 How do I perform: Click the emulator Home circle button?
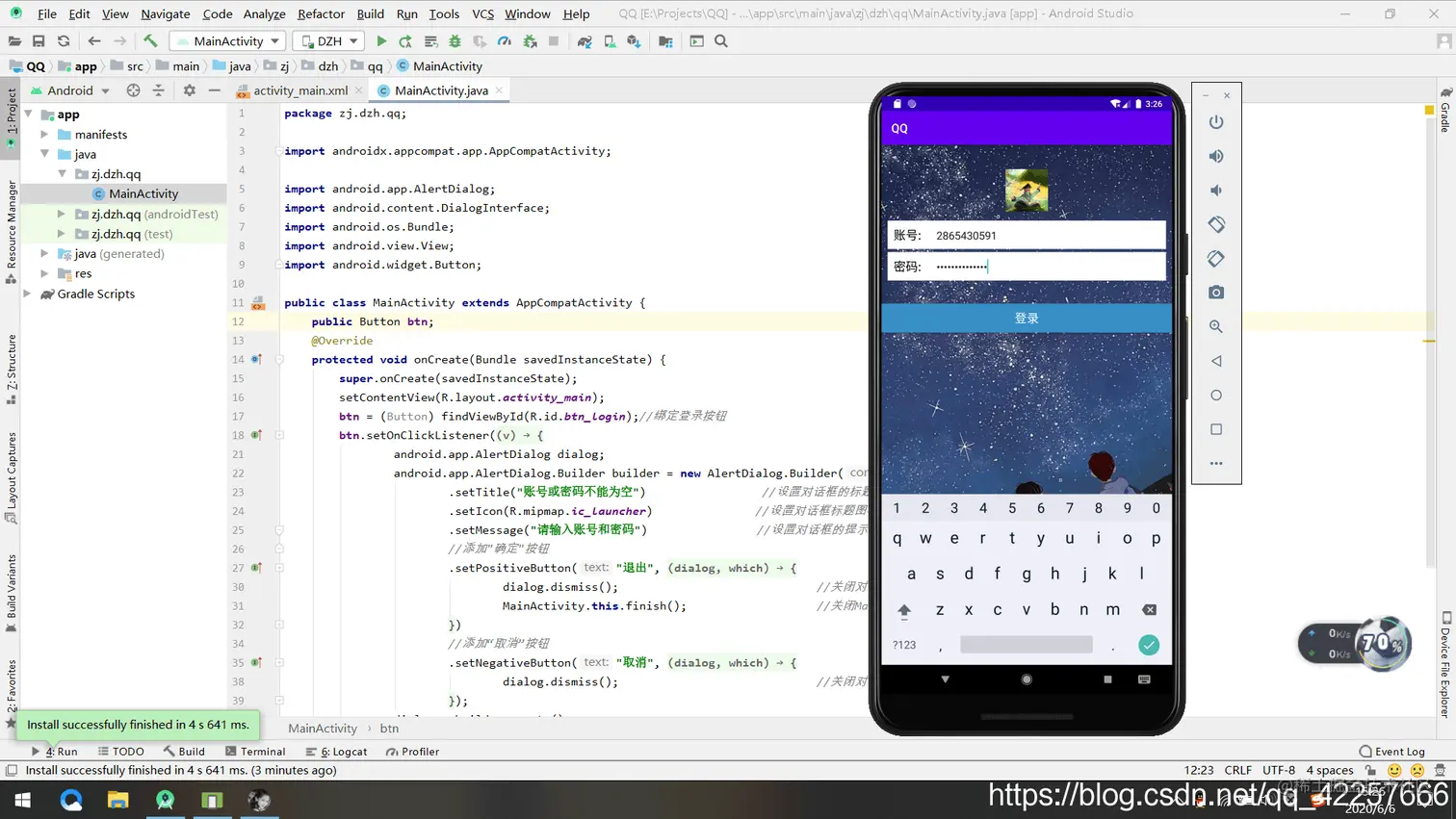coord(1216,395)
